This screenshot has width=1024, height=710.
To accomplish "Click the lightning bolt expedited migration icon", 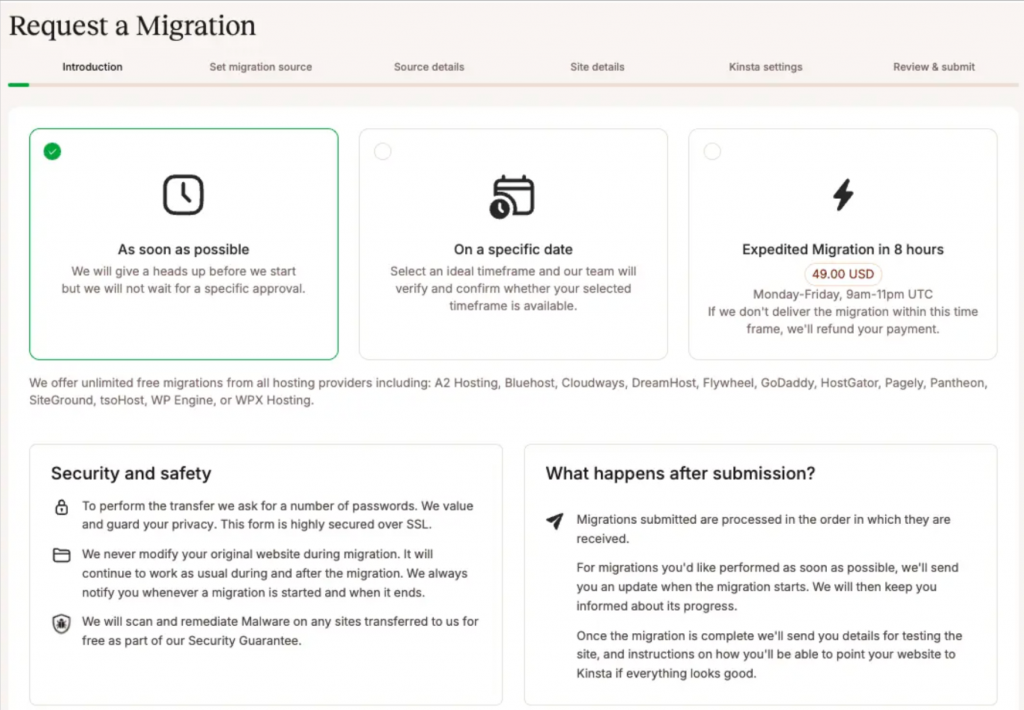I will pos(843,195).
